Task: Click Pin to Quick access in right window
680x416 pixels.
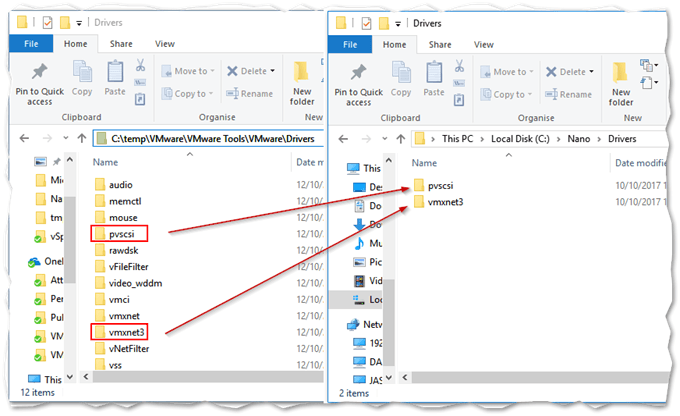Action: click(359, 85)
